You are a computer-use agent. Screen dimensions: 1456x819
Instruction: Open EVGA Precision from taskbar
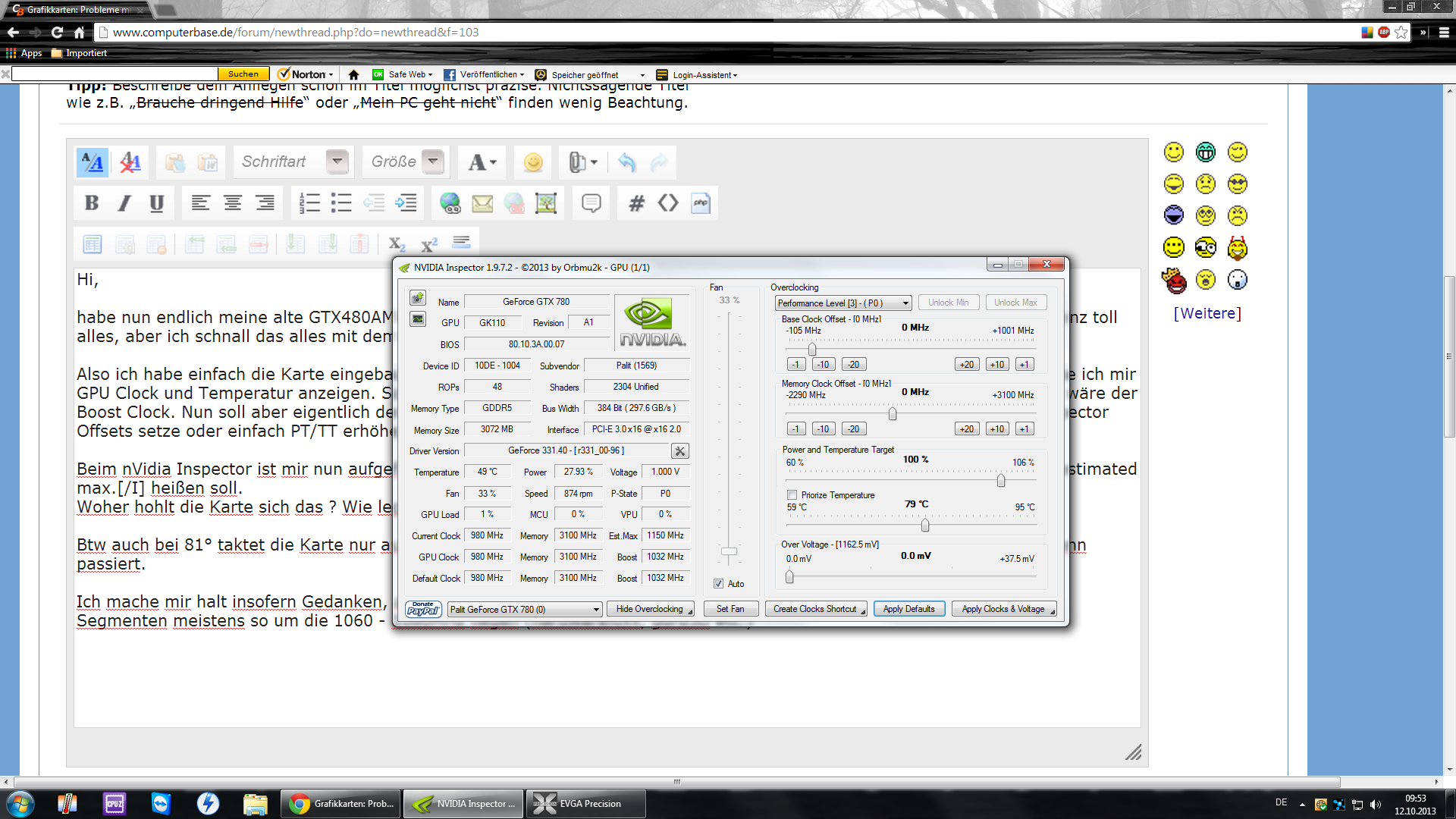pos(585,804)
